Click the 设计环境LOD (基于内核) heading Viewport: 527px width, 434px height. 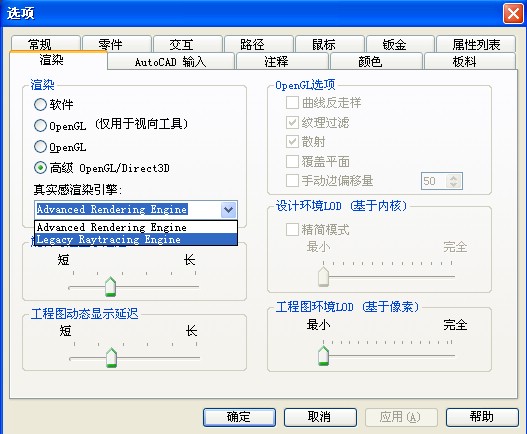[x=341, y=206]
